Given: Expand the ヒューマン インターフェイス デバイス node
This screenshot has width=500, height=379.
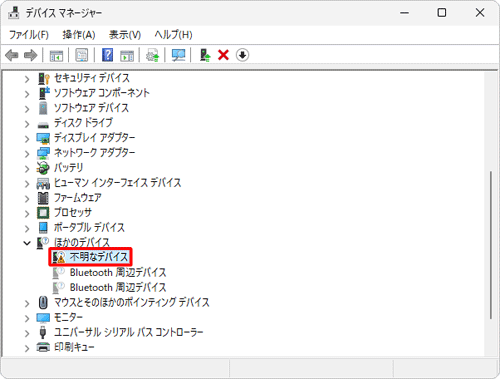Looking at the screenshot, I should (x=27, y=184).
